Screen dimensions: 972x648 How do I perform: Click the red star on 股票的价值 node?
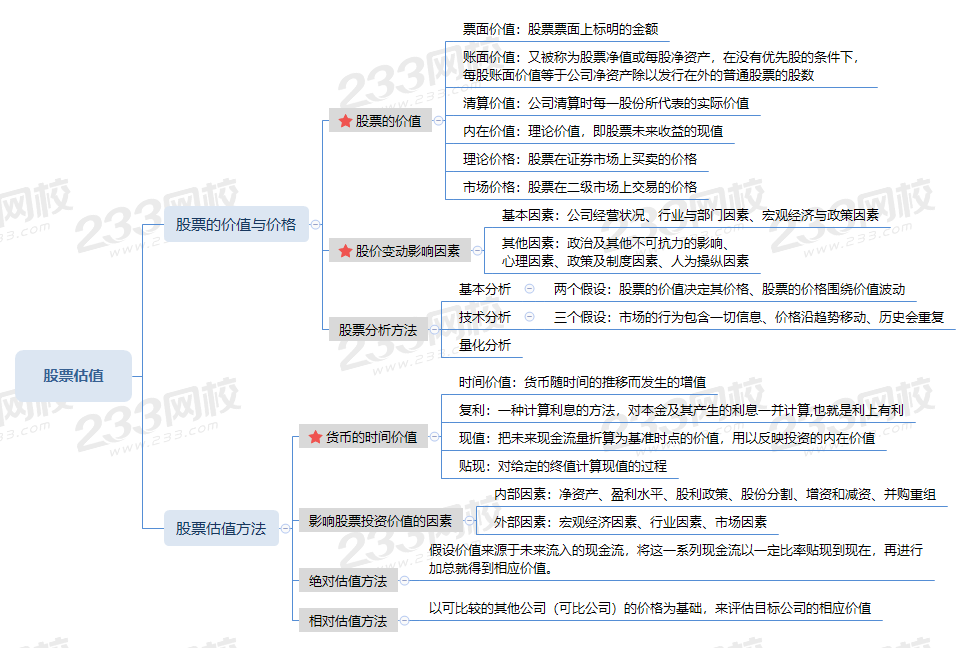tap(345, 121)
